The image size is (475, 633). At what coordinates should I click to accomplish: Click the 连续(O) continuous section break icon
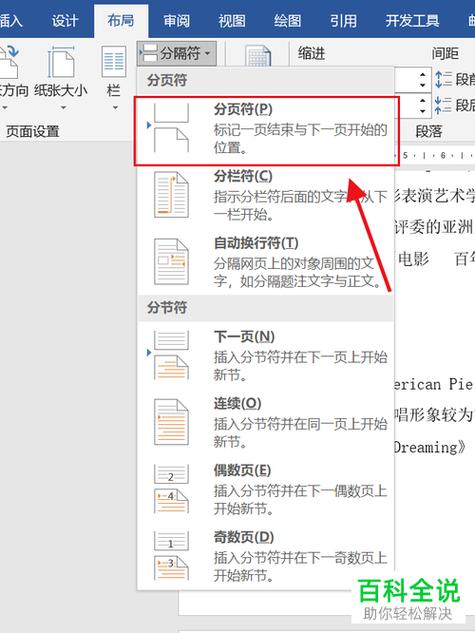pyautogui.click(x=171, y=422)
